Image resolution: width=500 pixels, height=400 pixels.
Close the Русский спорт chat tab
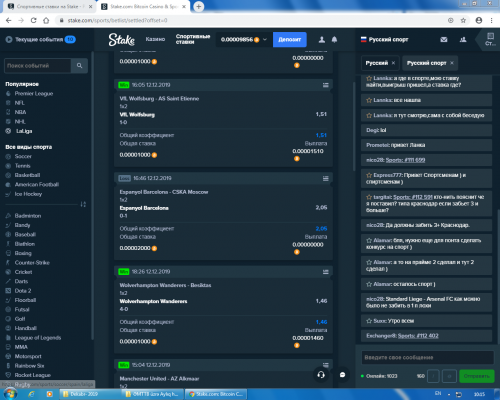[452, 63]
